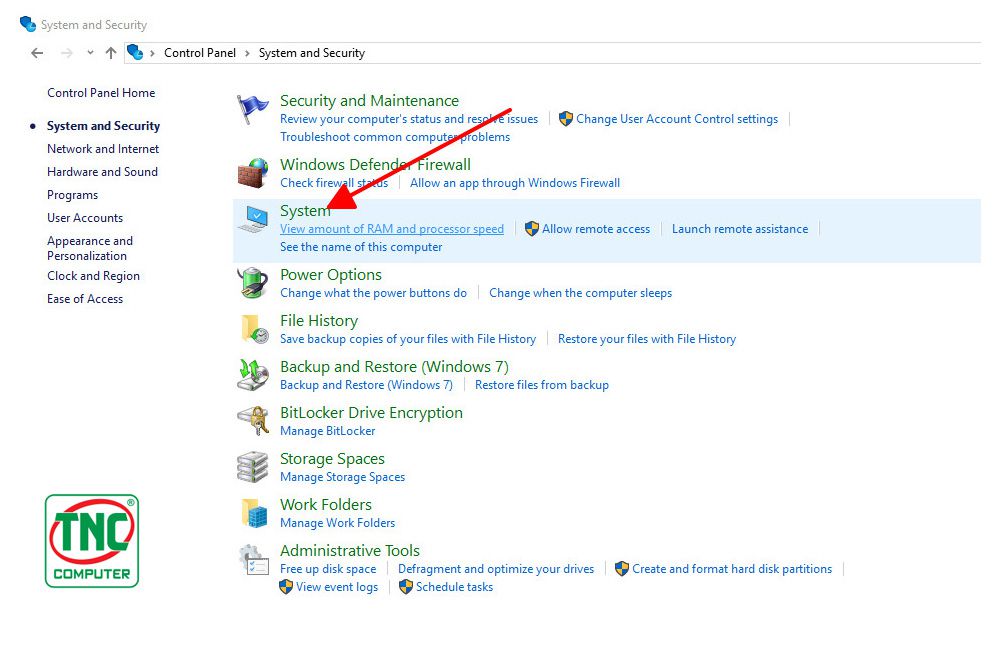This screenshot has width=1000, height=650.
Task: Open Ease of Access category
Action: click(85, 299)
